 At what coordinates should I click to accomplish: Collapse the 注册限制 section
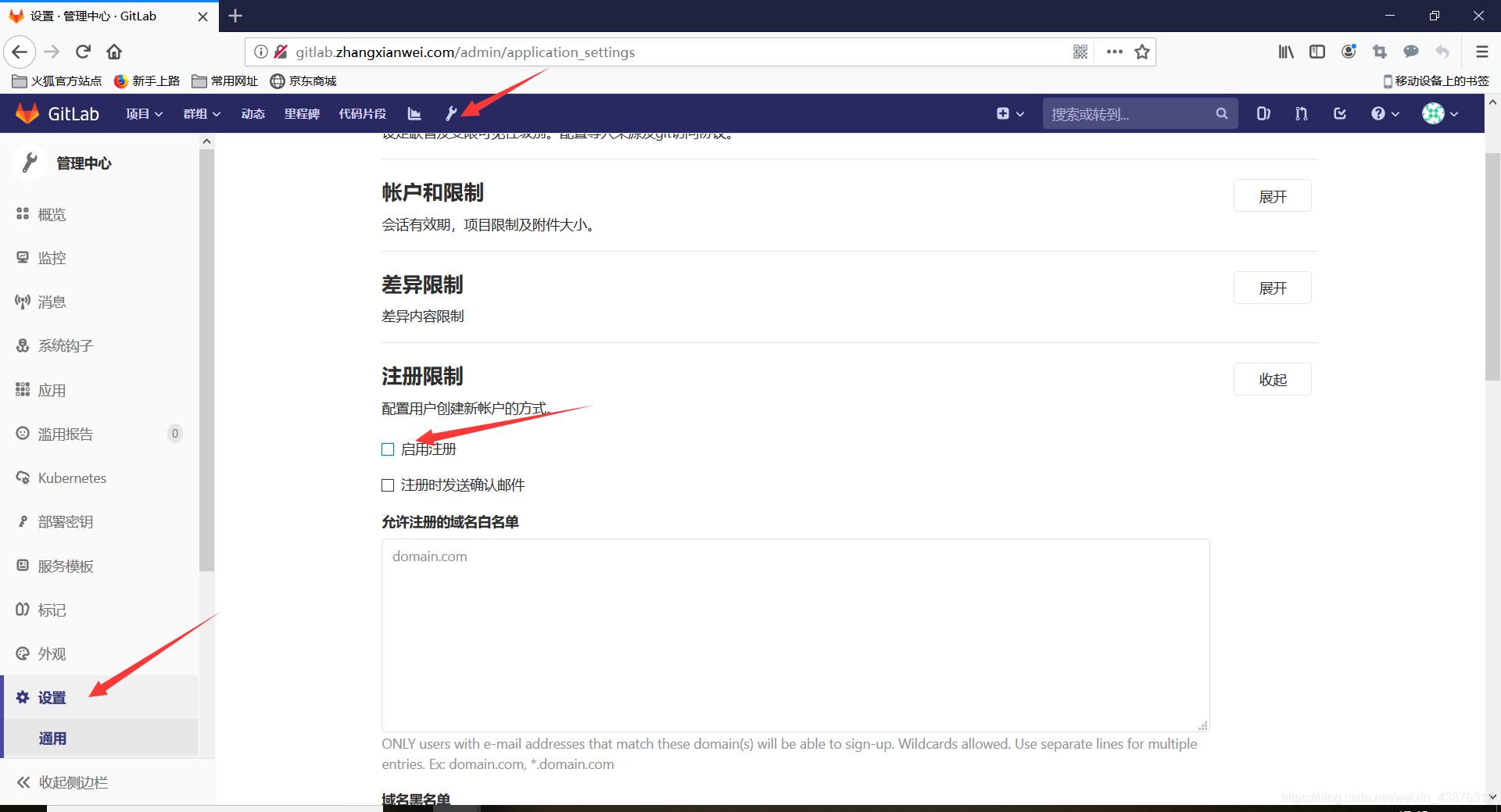point(1272,380)
